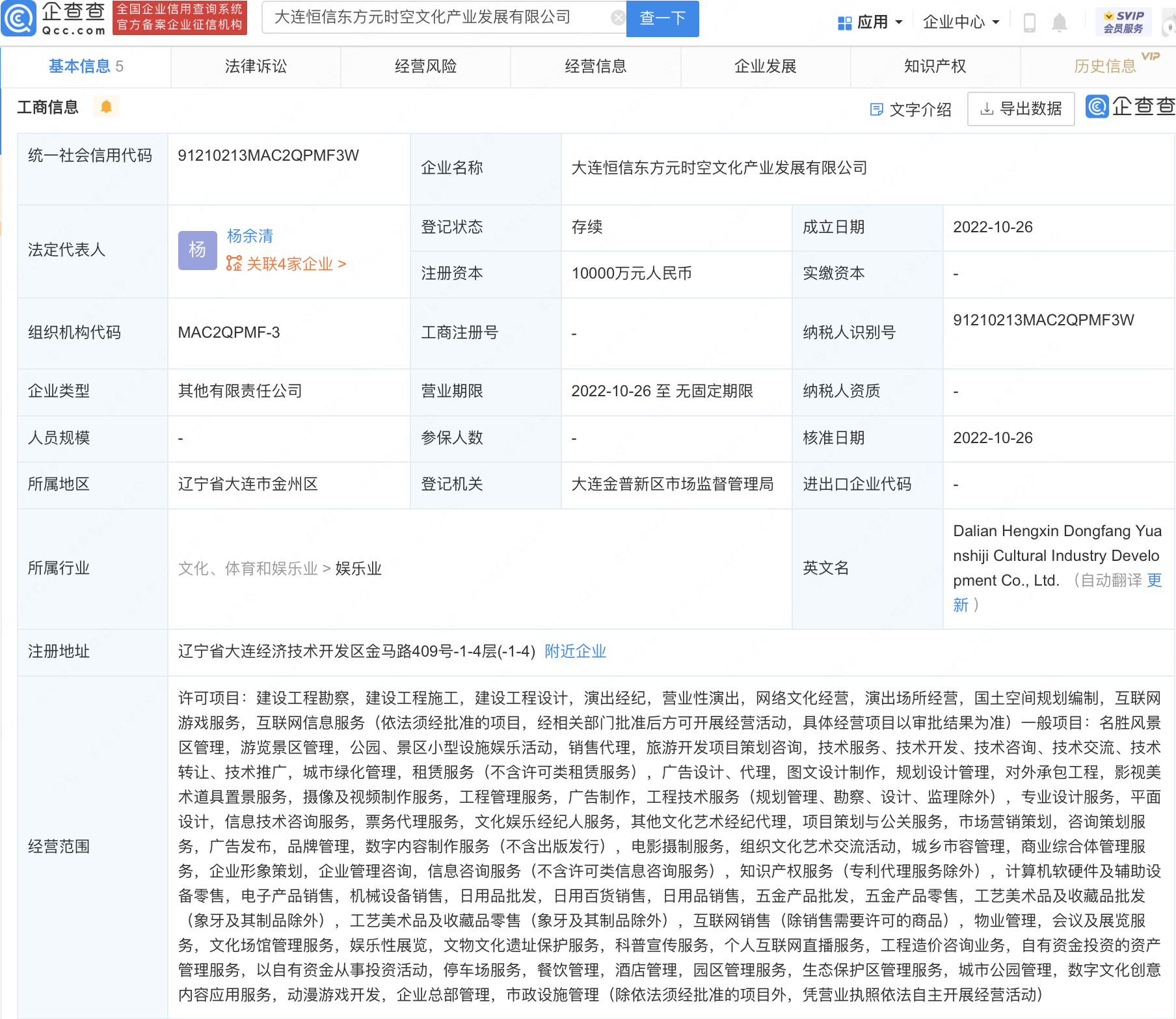This screenshot has width=1176, height=1019.
Task: Click the 文字介绍 document icon
Action: tap(876, 109)
